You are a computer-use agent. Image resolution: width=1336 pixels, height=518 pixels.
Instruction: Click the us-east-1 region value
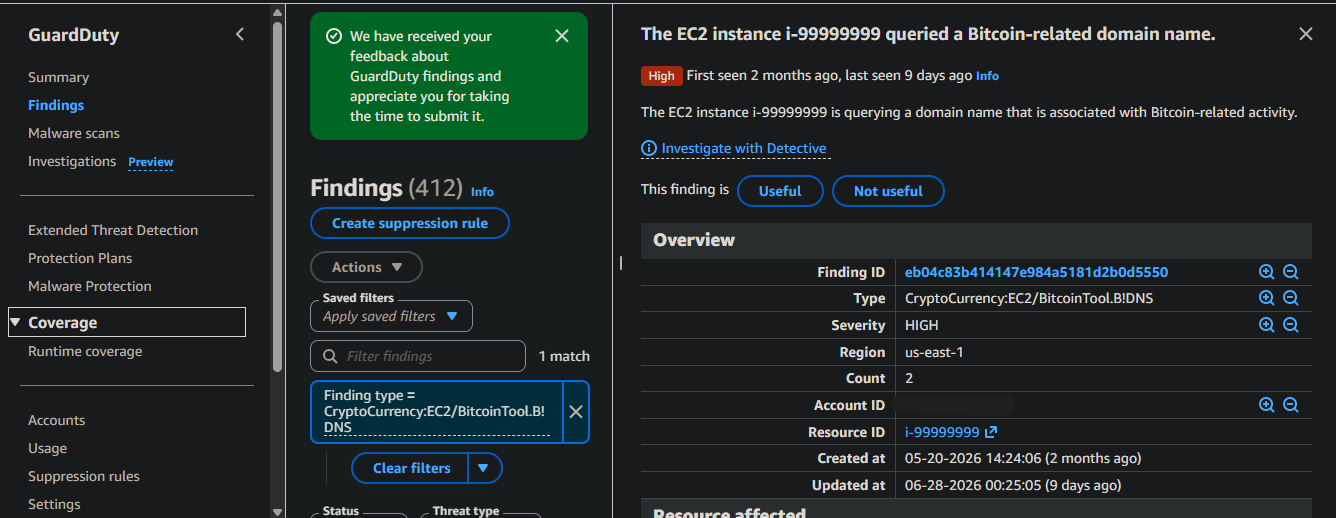click(934, 352)
